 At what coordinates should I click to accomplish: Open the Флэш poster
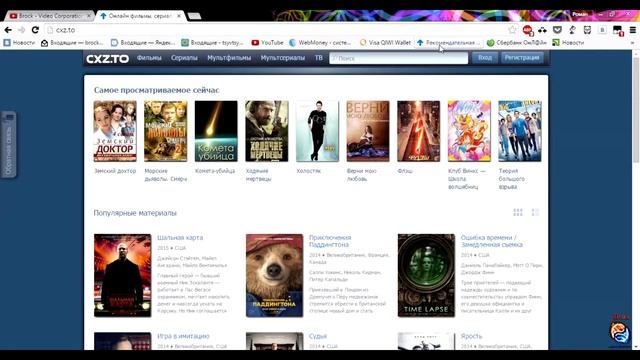(x=418, y=131)
